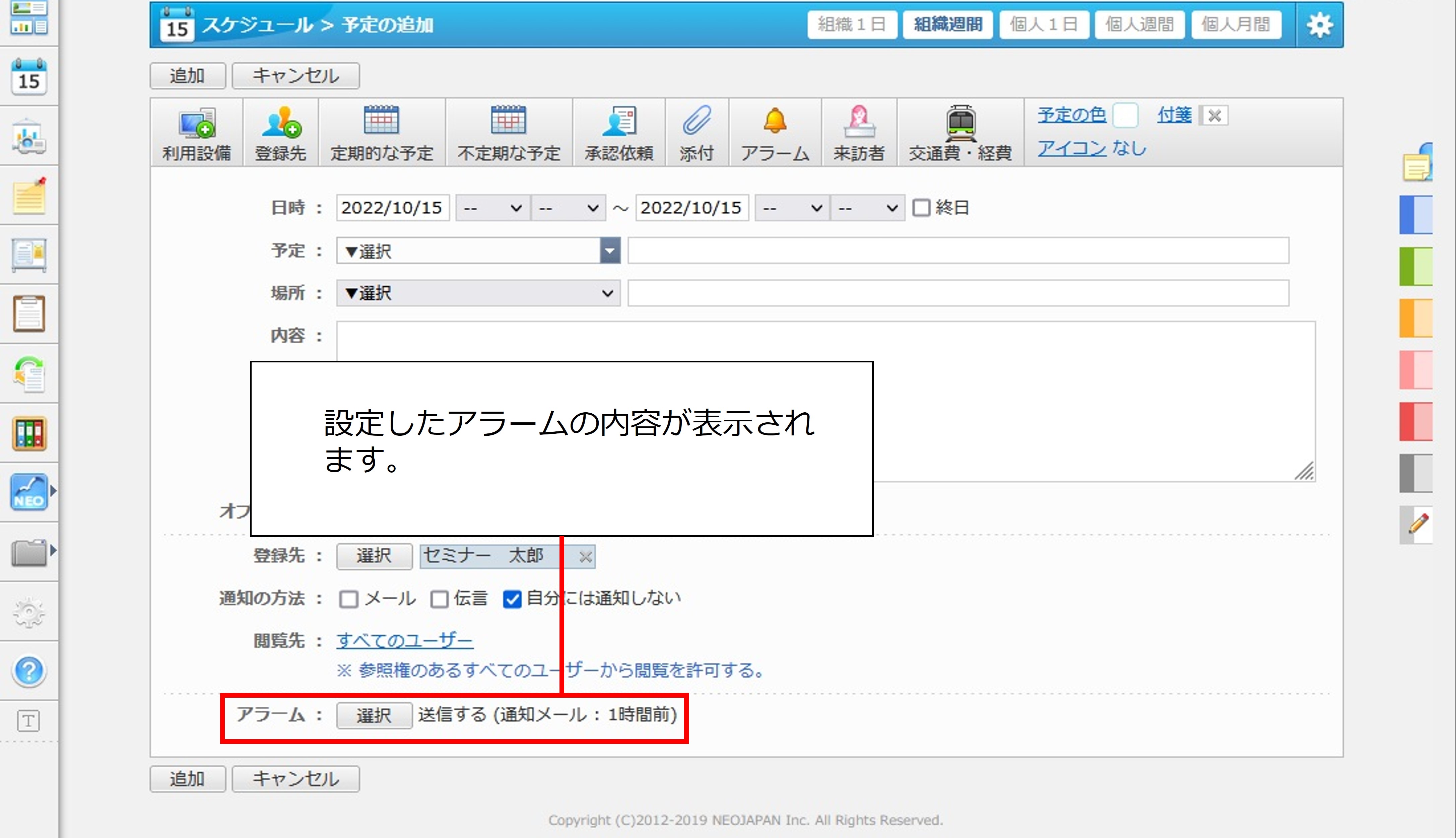Open the 予定 ▼選択 dropdown
The height and width of the screenshot is (838, 1456).
(x=478, y=251)
